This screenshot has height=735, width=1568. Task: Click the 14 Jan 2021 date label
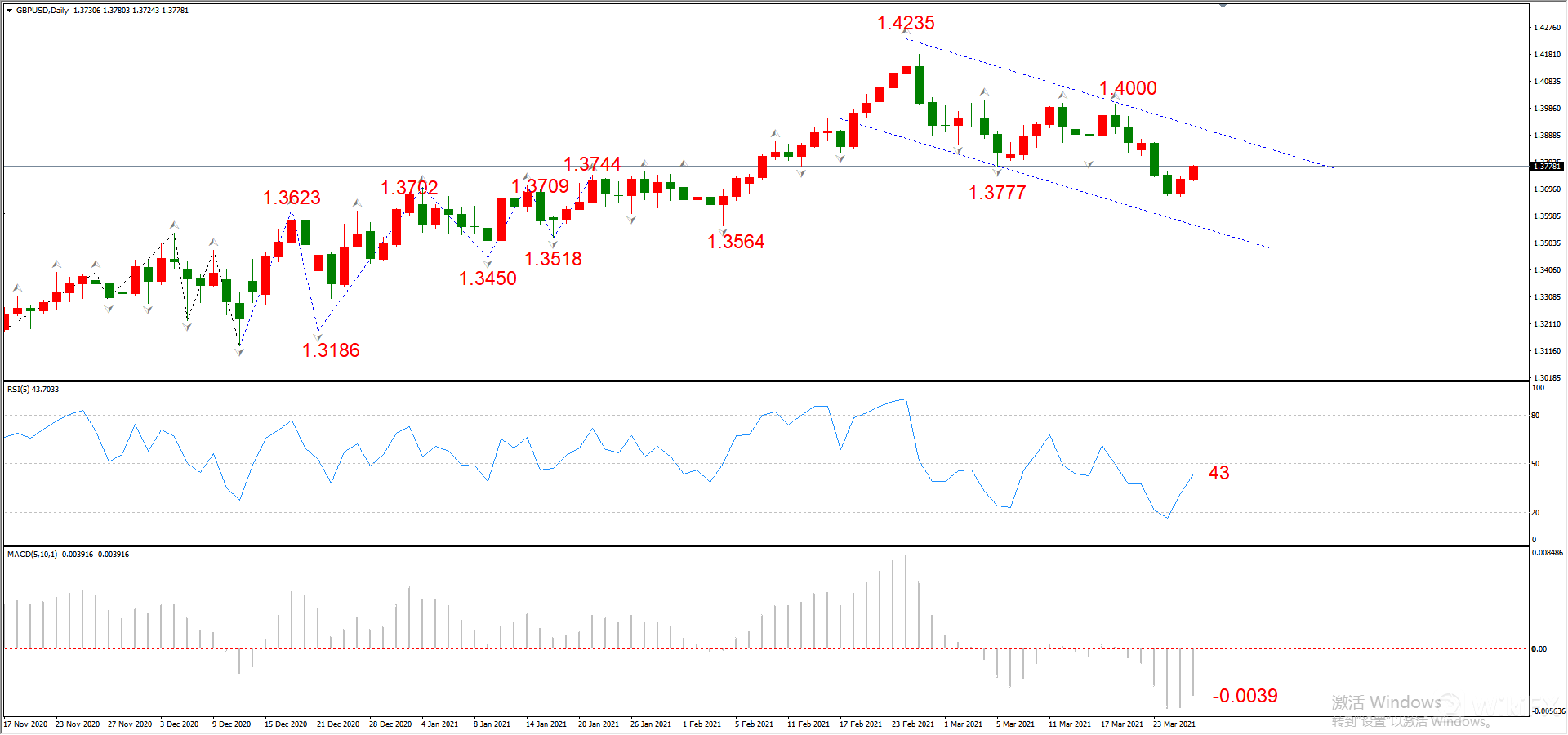[x=546, y=724]
